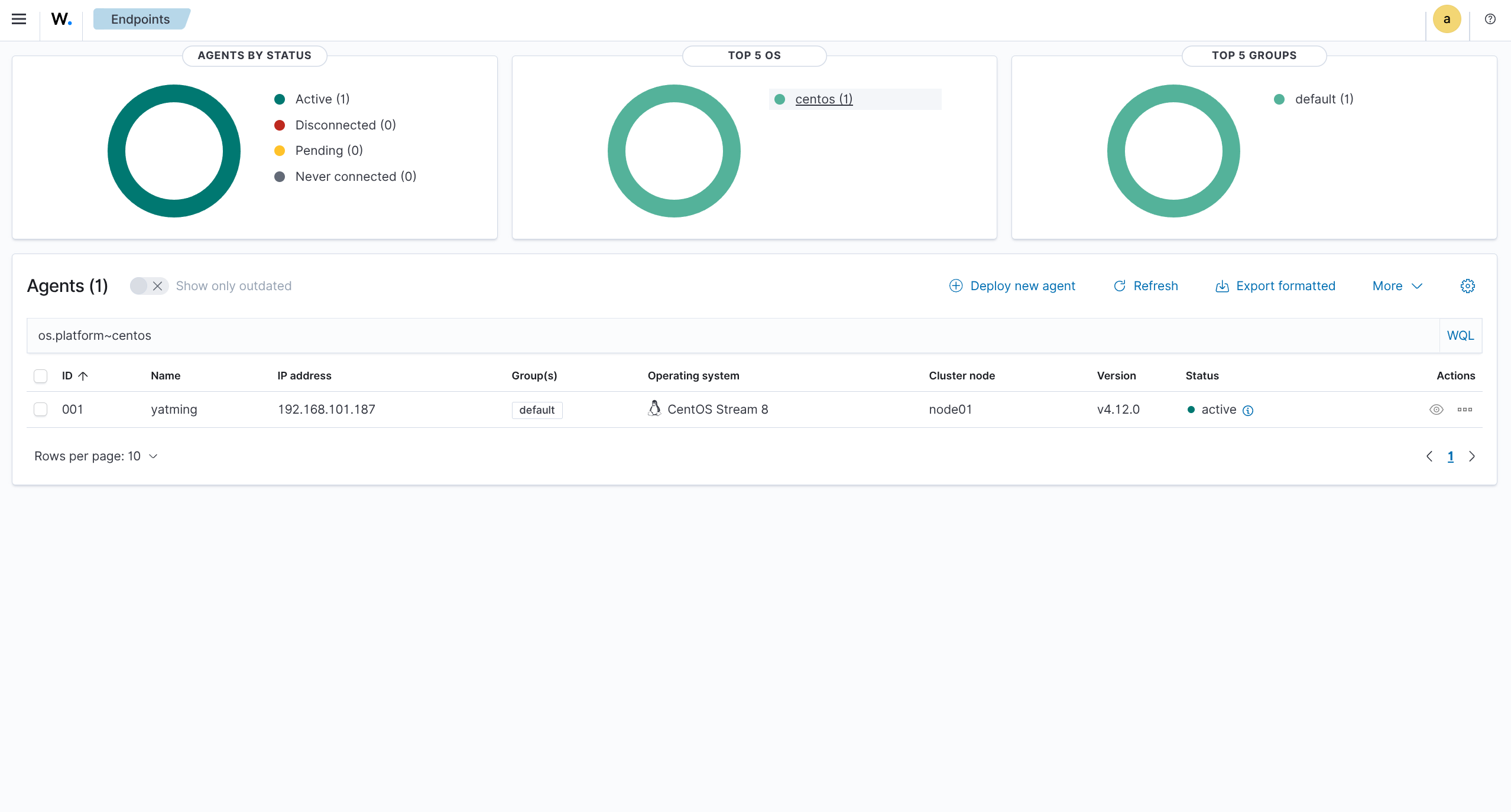Screen dimensions: 1511x812
Task: Click status info icon next to active
Action: click(x=1248, y=410)
